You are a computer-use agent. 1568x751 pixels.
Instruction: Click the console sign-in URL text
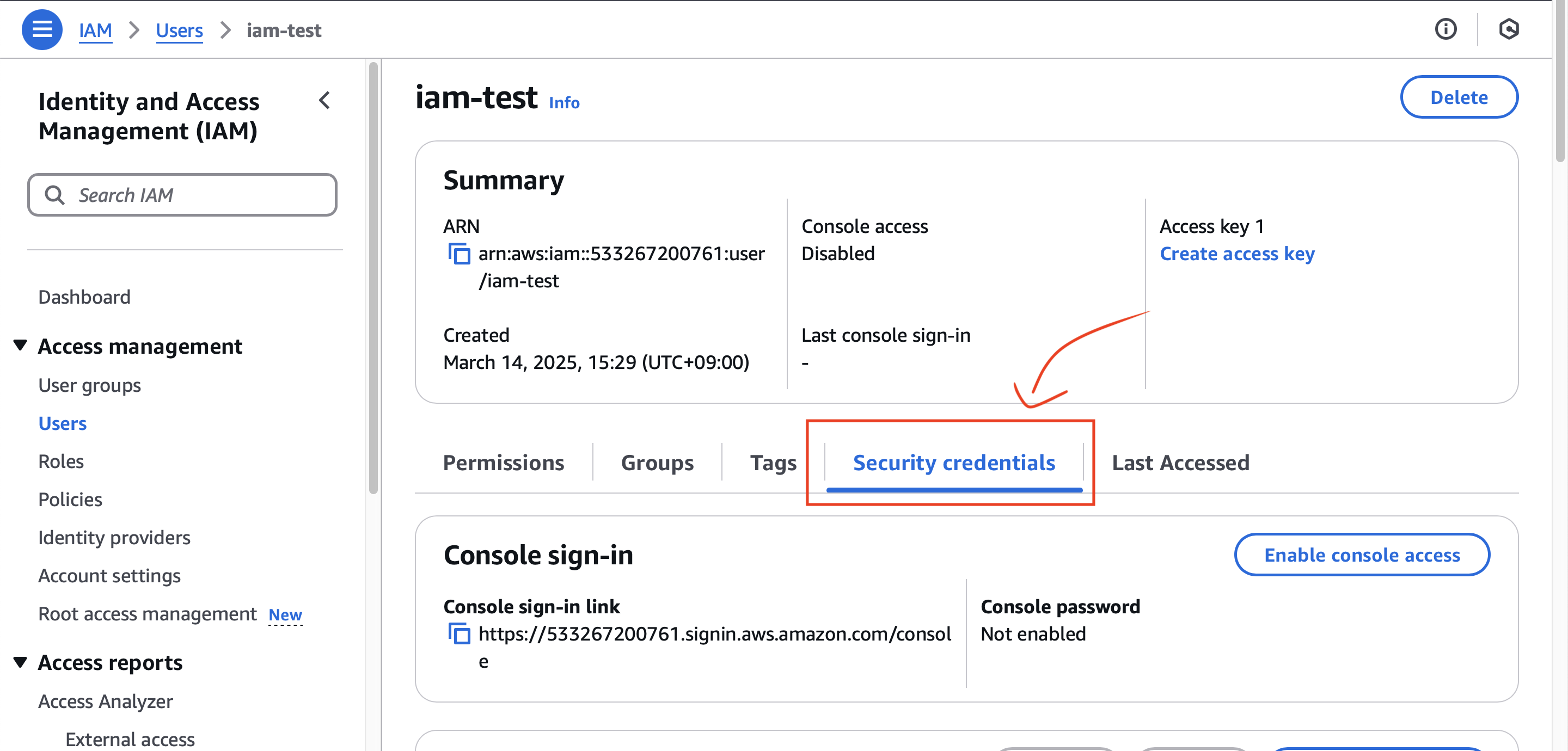(x=715, y=647)
